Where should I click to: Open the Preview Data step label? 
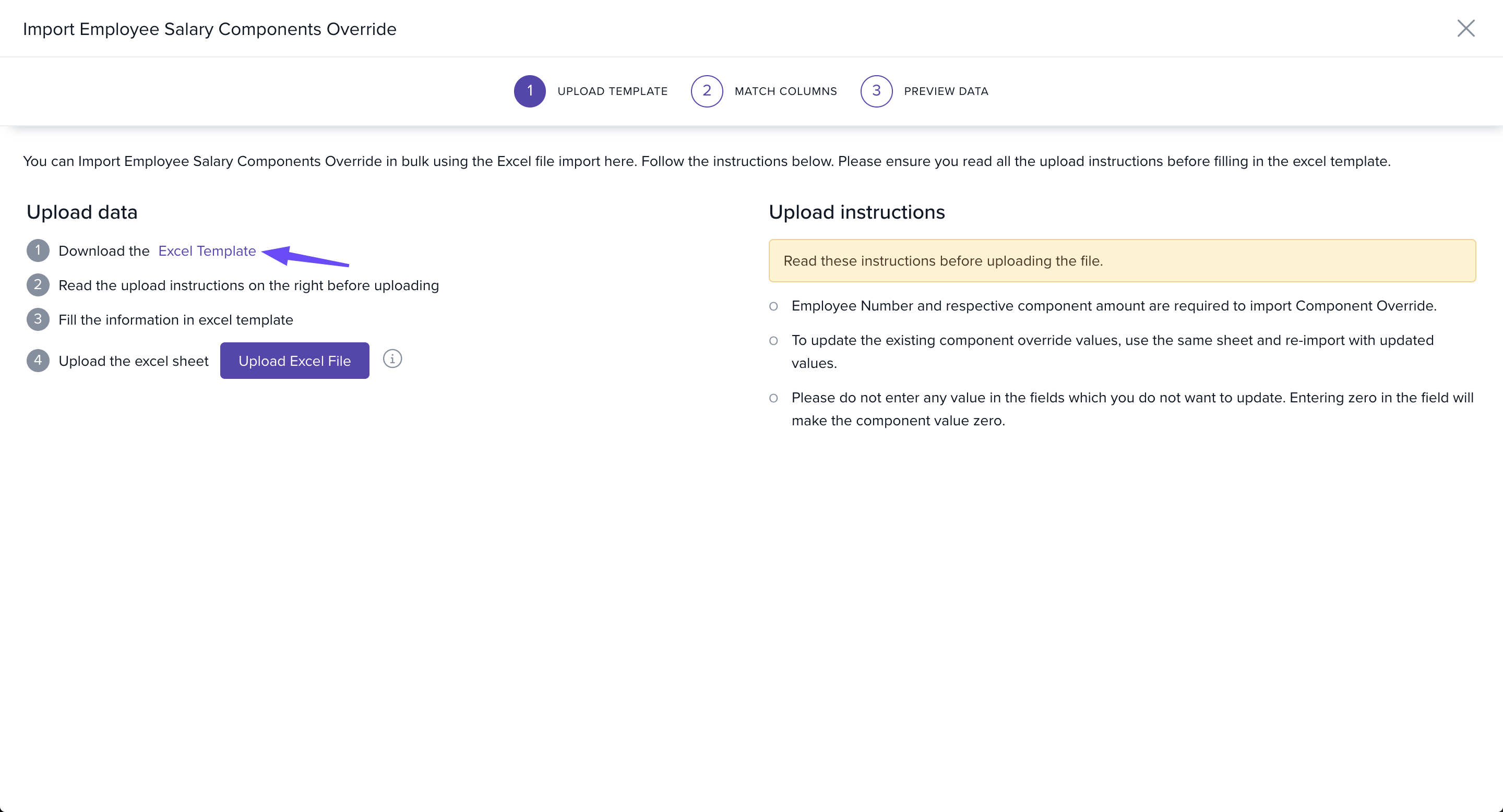946,91
